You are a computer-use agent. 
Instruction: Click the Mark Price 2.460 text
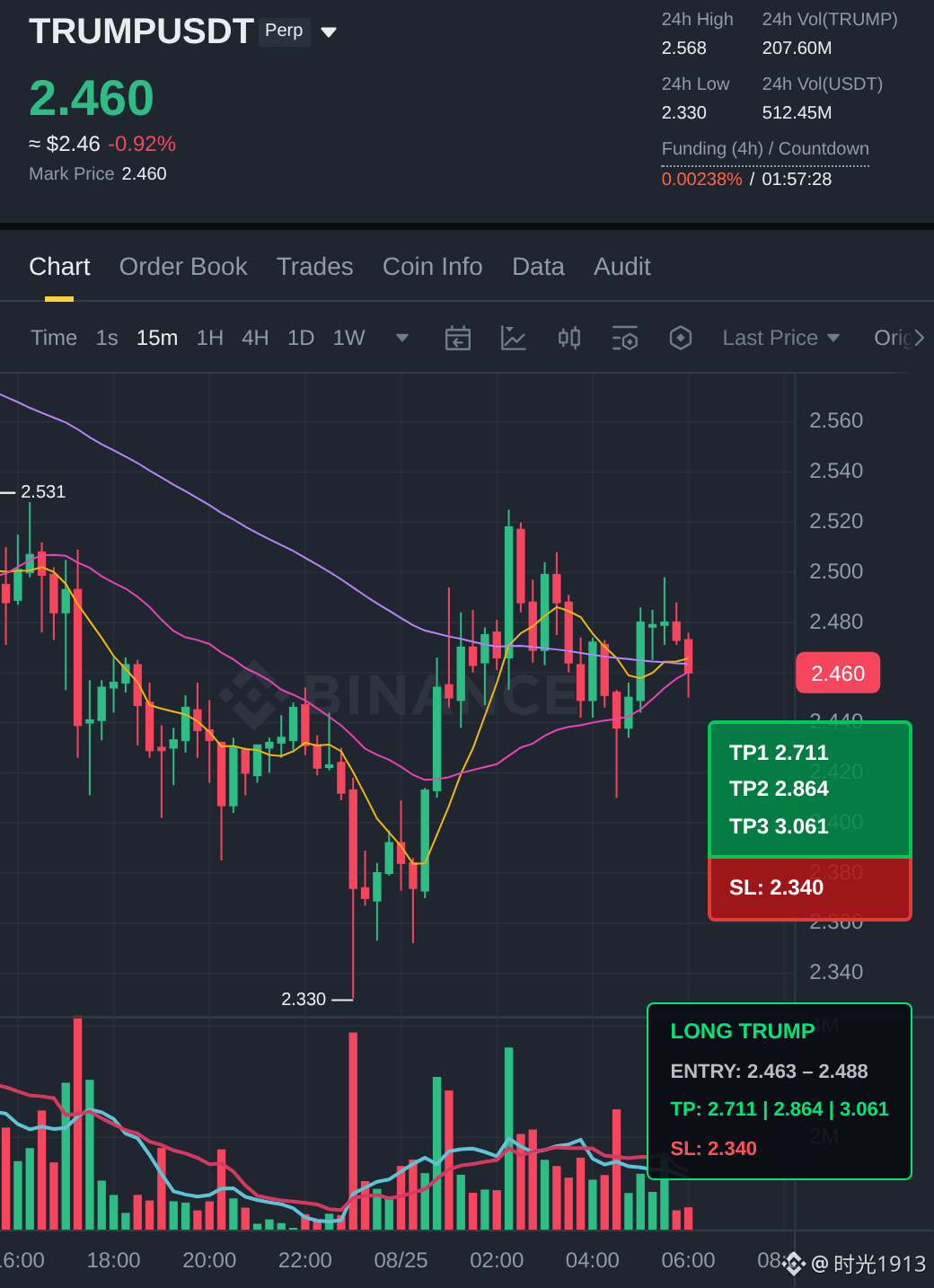click(98, 173)
